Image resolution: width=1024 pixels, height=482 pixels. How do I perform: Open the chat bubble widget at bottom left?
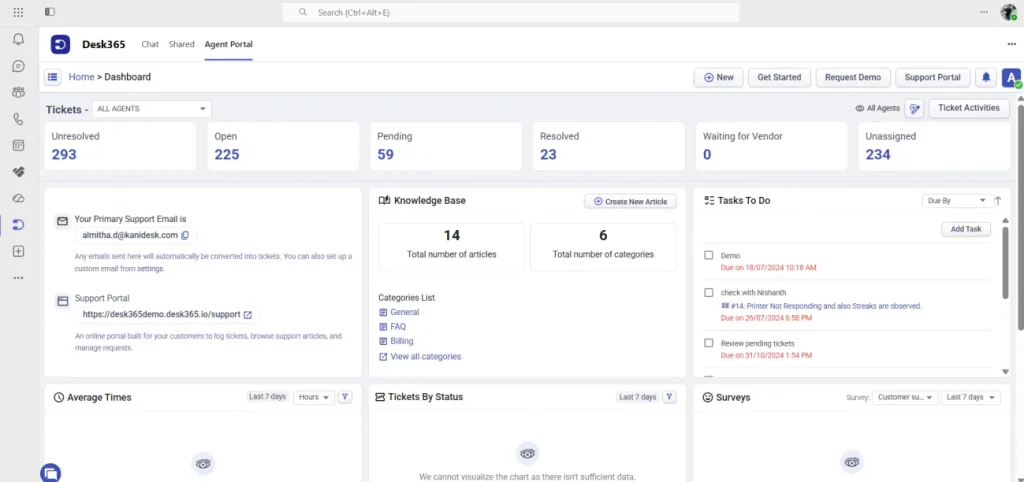(50, 472)
